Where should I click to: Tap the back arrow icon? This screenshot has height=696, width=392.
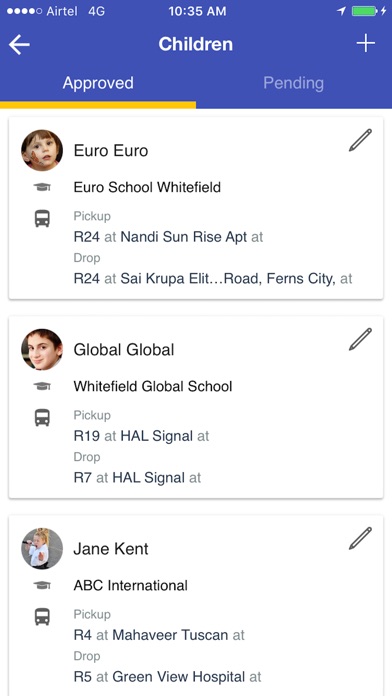point(19,45)
